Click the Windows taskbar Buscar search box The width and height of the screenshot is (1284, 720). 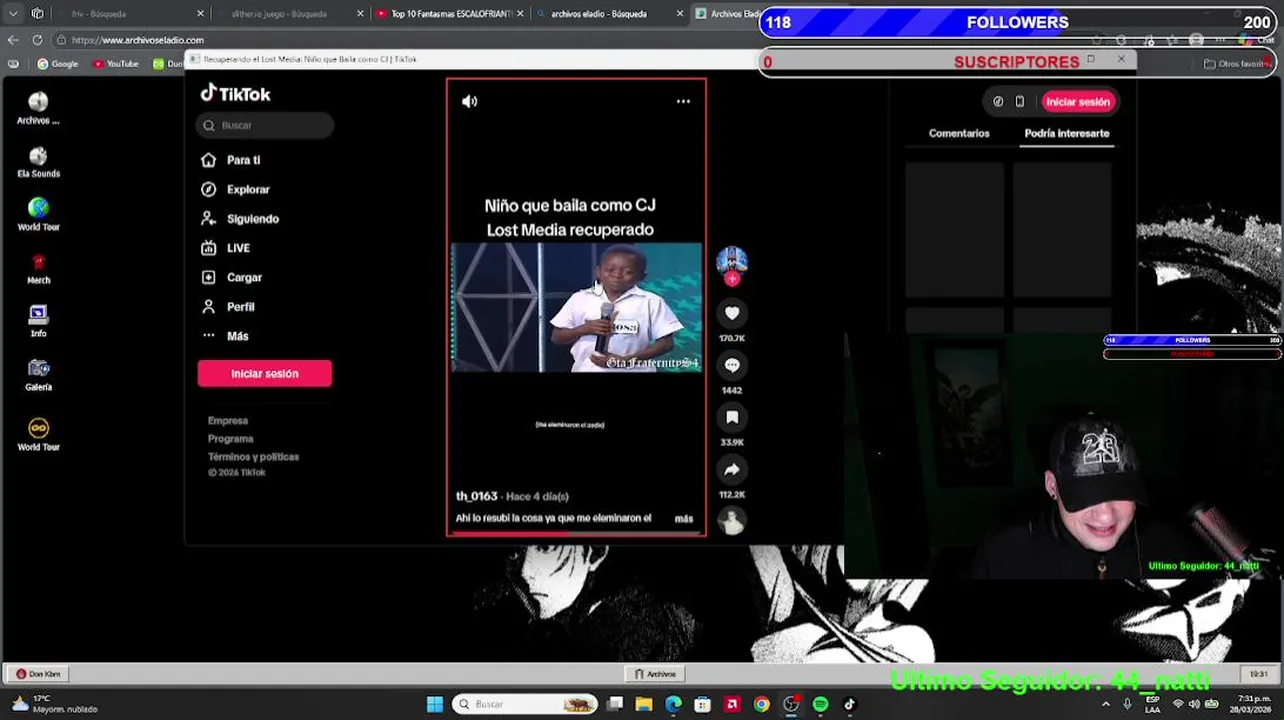coord(524,704)
